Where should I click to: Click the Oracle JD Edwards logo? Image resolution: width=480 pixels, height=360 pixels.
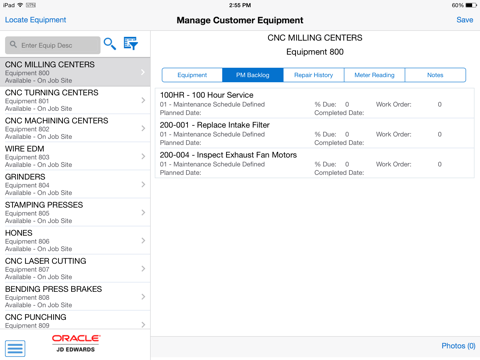[76, 344]
